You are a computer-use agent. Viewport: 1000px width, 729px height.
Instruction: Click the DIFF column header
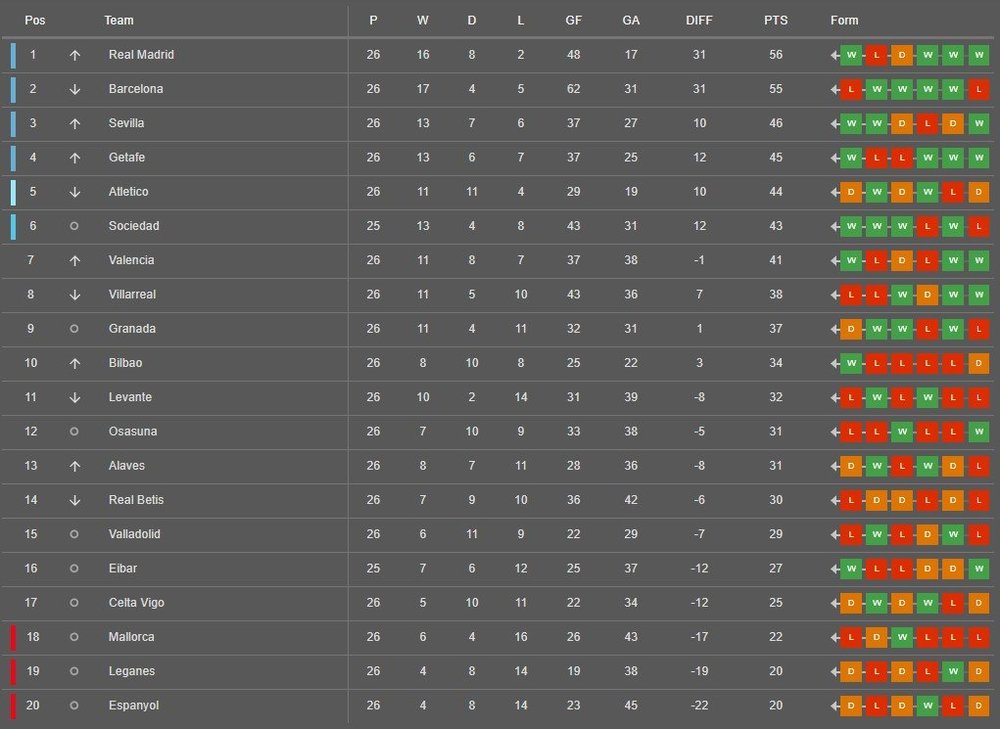point(700,20)
